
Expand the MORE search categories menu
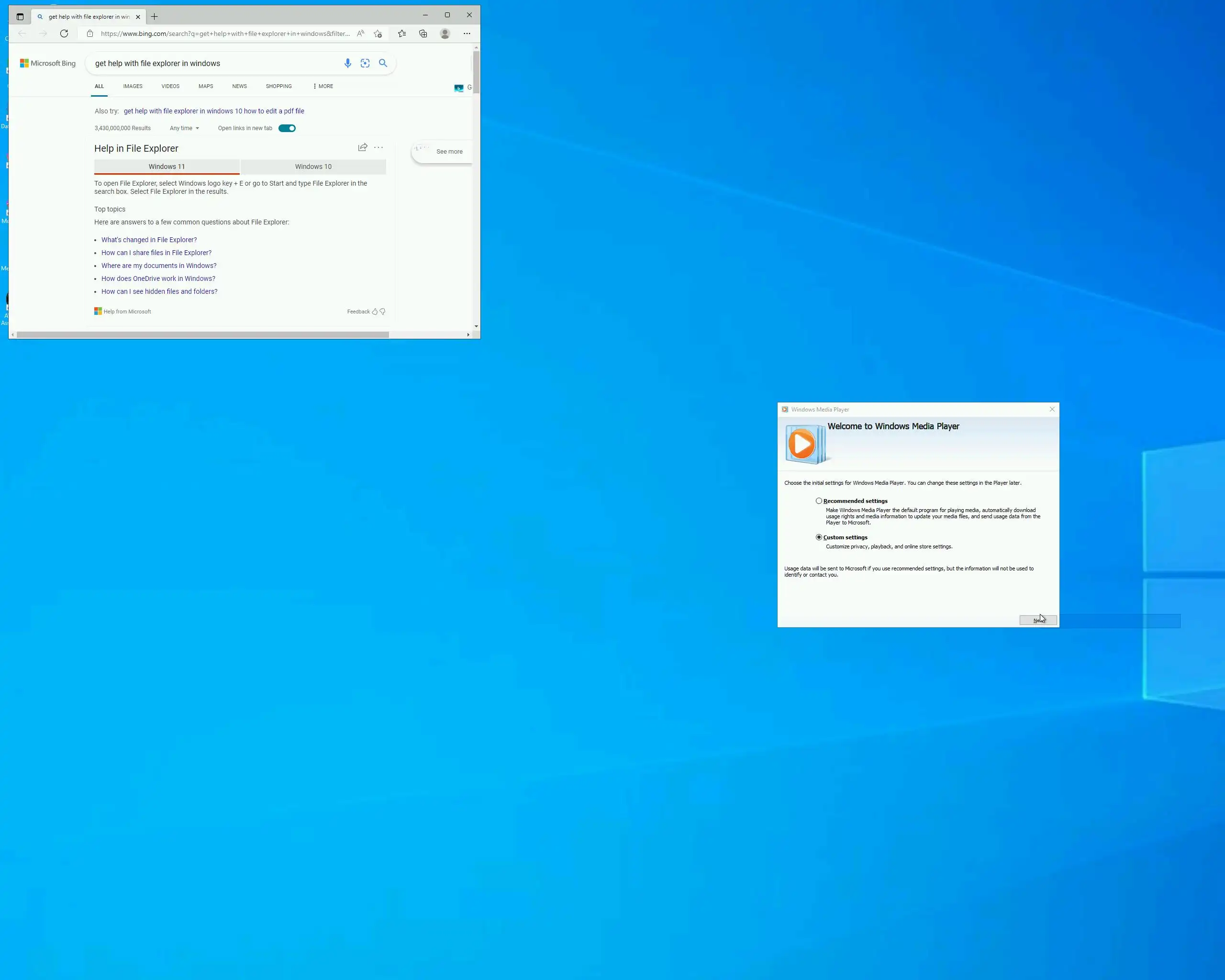tap(323, 86)
